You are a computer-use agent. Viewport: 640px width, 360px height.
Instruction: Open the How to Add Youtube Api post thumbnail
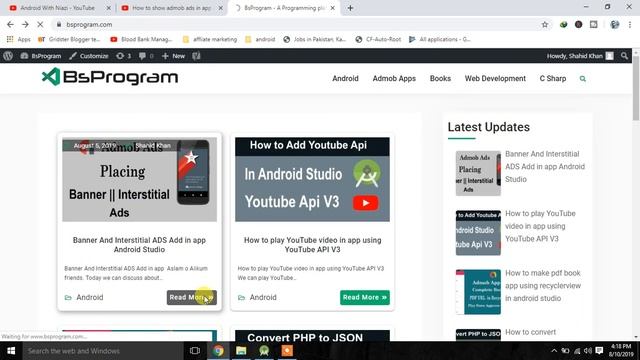pos(312,180)
